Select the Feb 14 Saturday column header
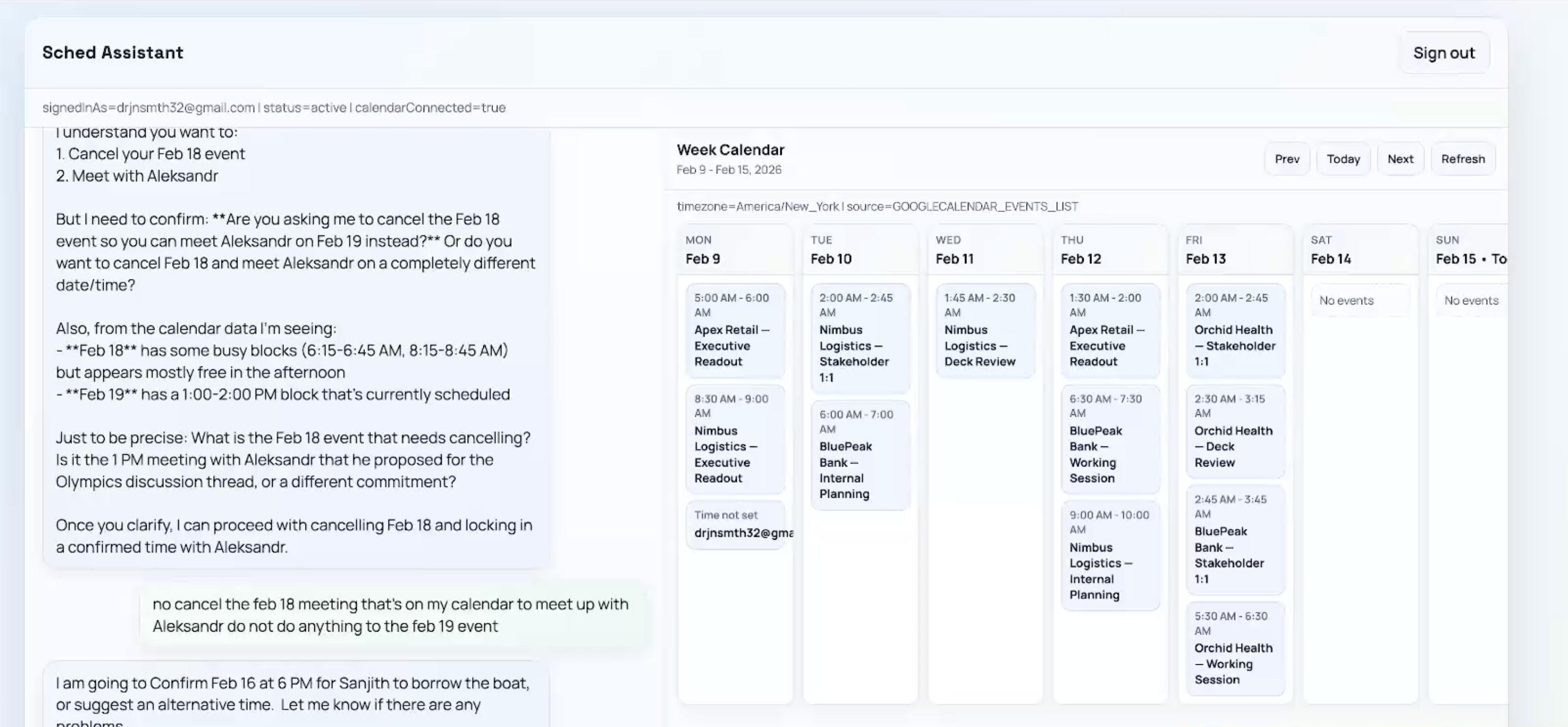Image resolution: width=1568 pixels, height=727 pixels. coord(1360,249)
